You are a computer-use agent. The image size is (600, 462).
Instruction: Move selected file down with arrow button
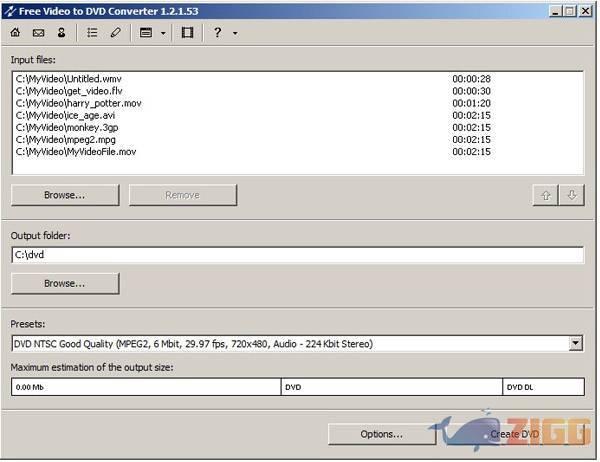tap(571, 195)
